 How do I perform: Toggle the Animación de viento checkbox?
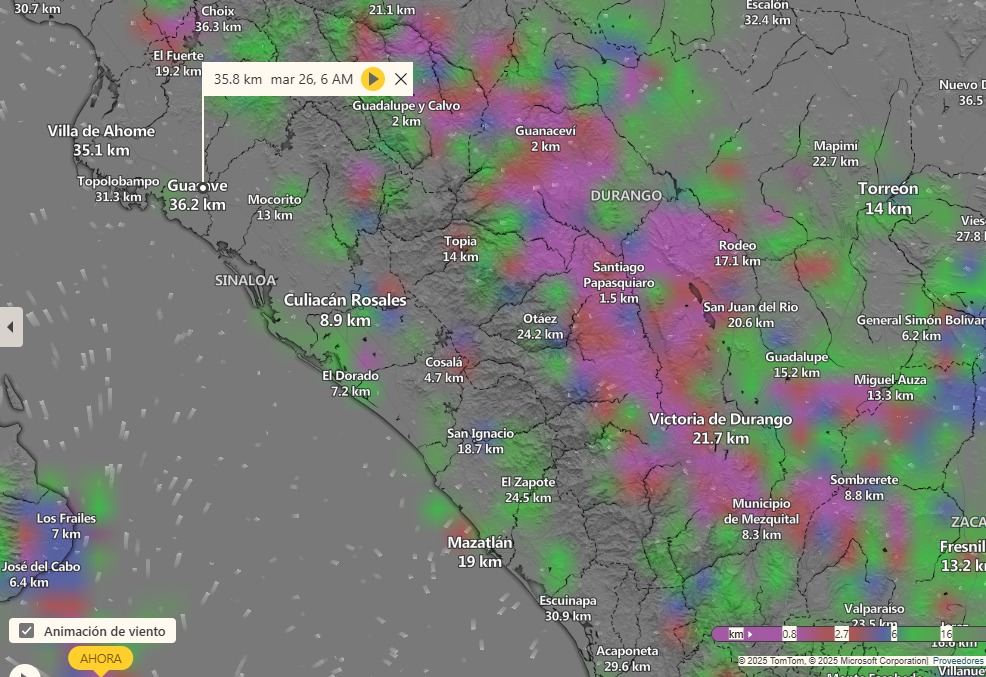[26, 630]
